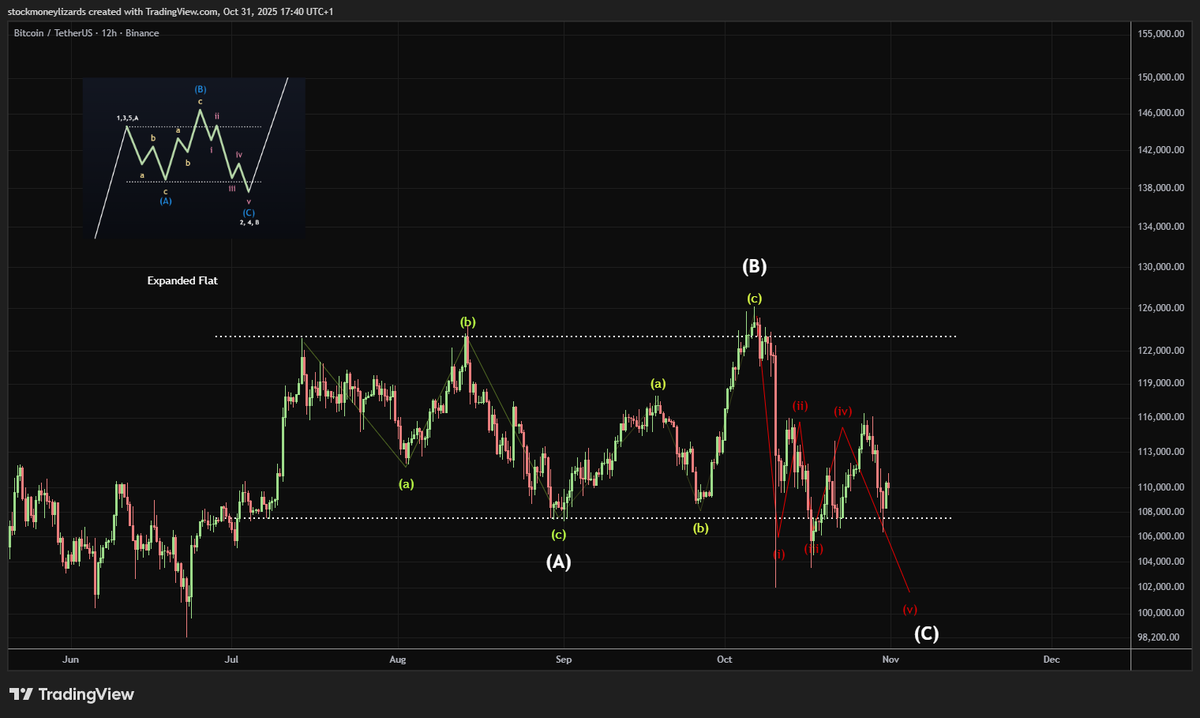The image size is (1200, 718).
Task: Click the Jul label on the time axis
Action: coord(230,659)
